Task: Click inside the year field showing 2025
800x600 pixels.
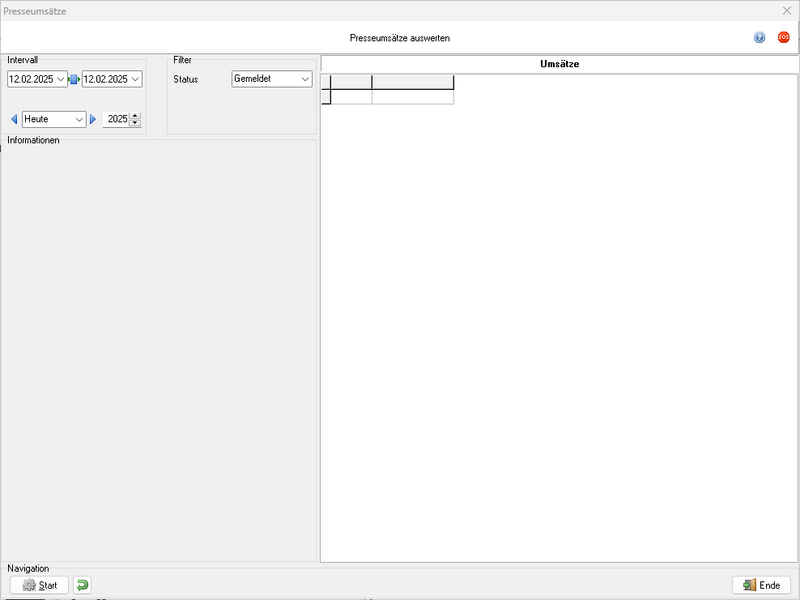Action: (x=116, y=119)
